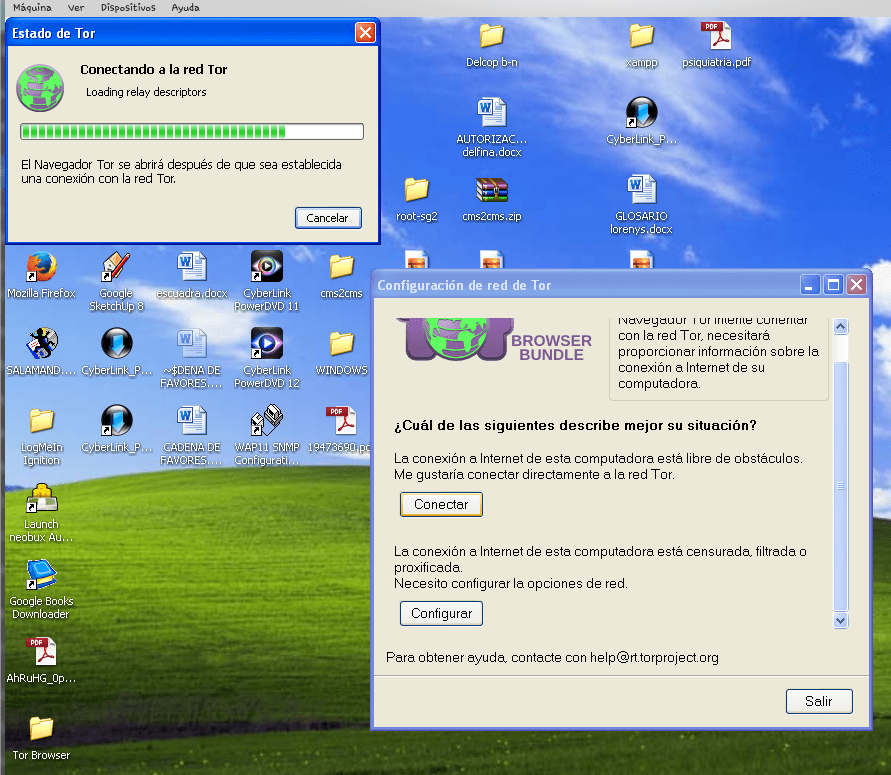Click the Tor onion globe status icon
This screenshot has height=775, width=891.
coord(40,88)
